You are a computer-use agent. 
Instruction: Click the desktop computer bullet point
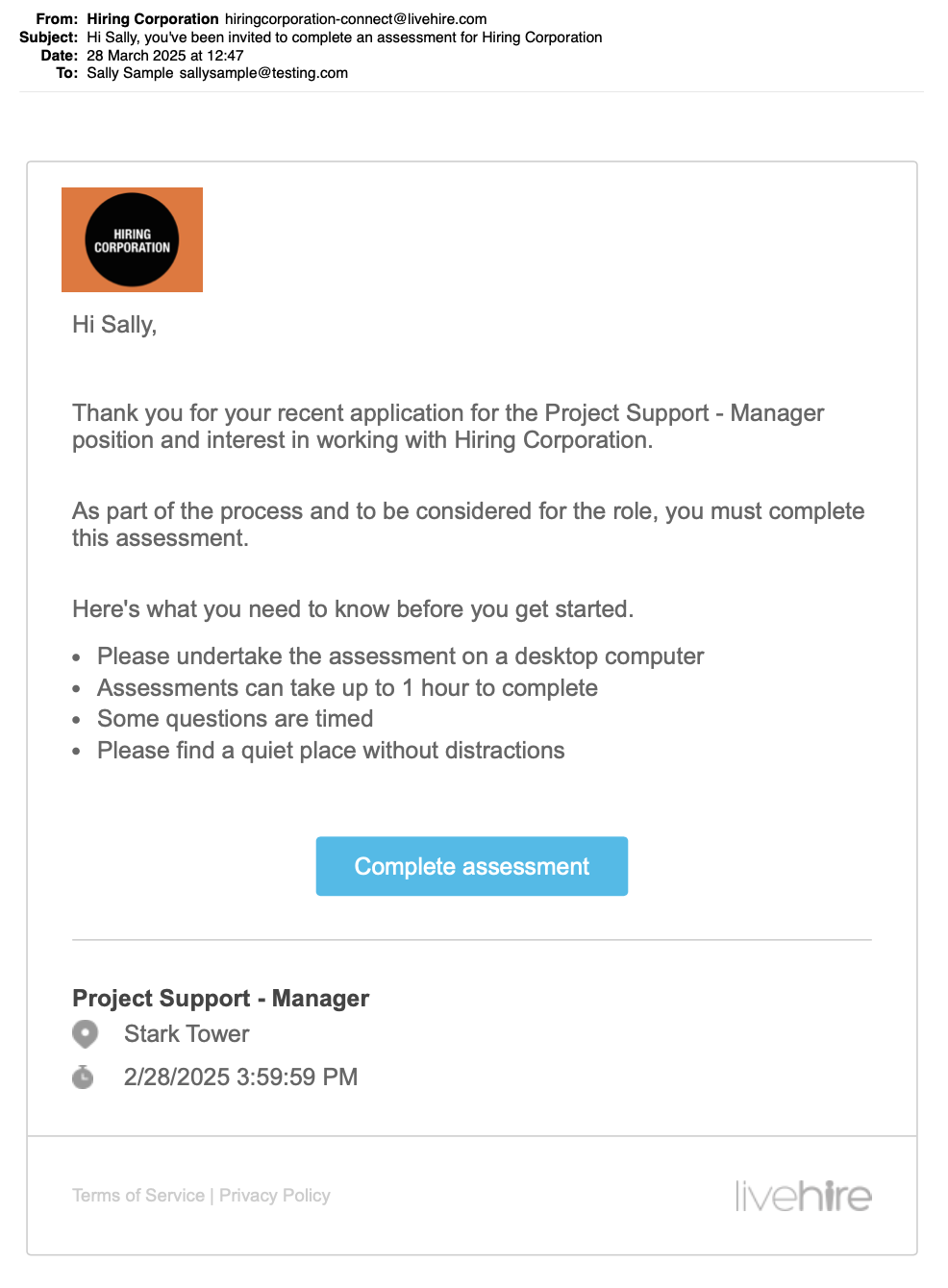(400, 656)
